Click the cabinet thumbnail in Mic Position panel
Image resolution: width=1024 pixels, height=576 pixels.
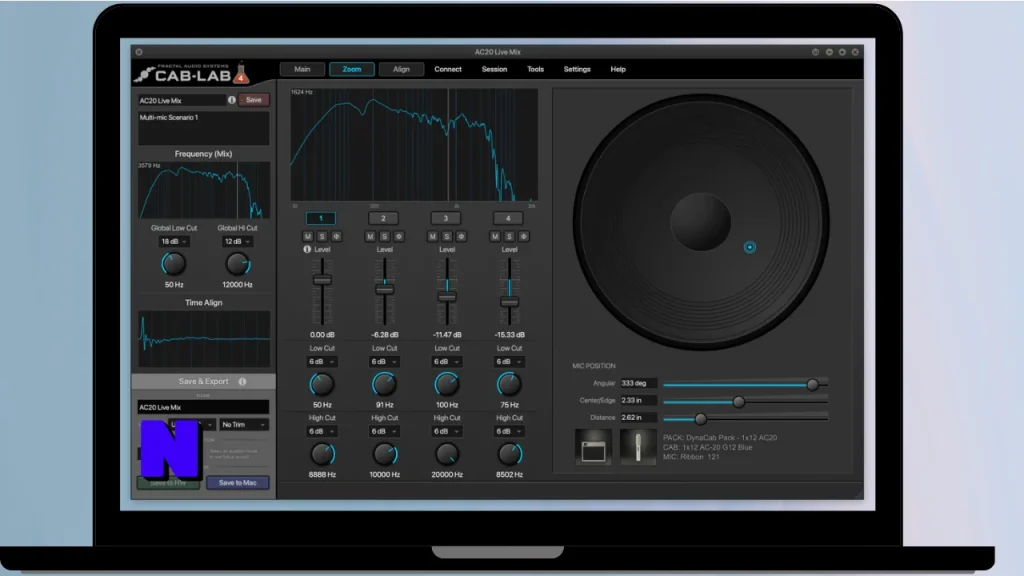coord(593,447)
